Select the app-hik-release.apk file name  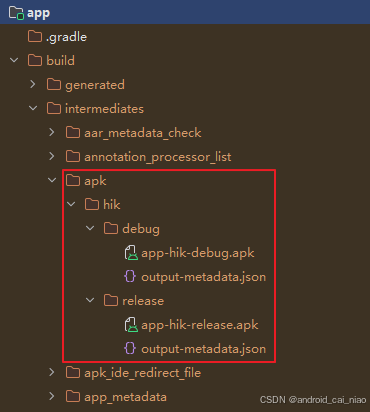click(200, 325)
